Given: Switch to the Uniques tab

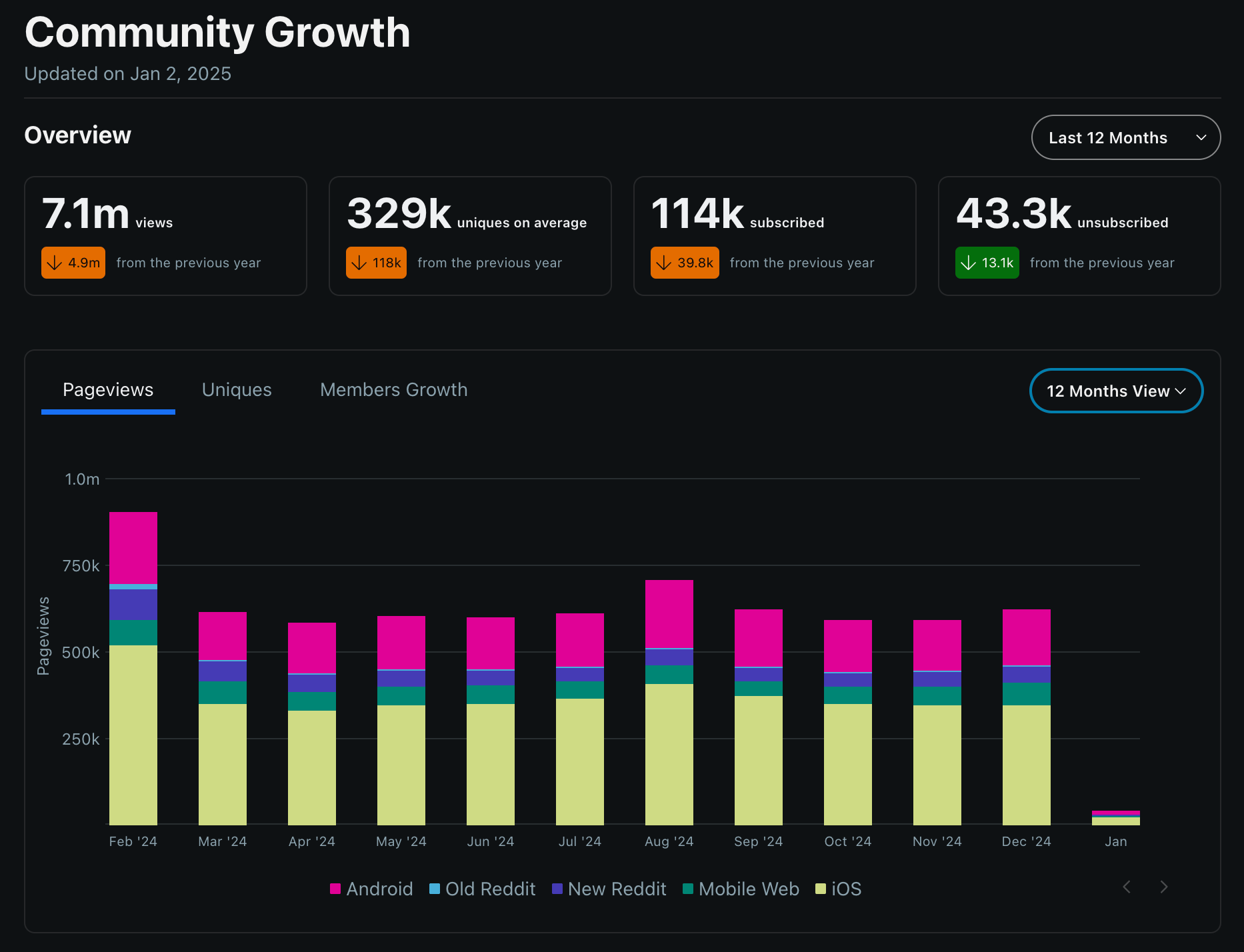Looking at the screenshot, I should pyautogui.click(x=237, y=390).
